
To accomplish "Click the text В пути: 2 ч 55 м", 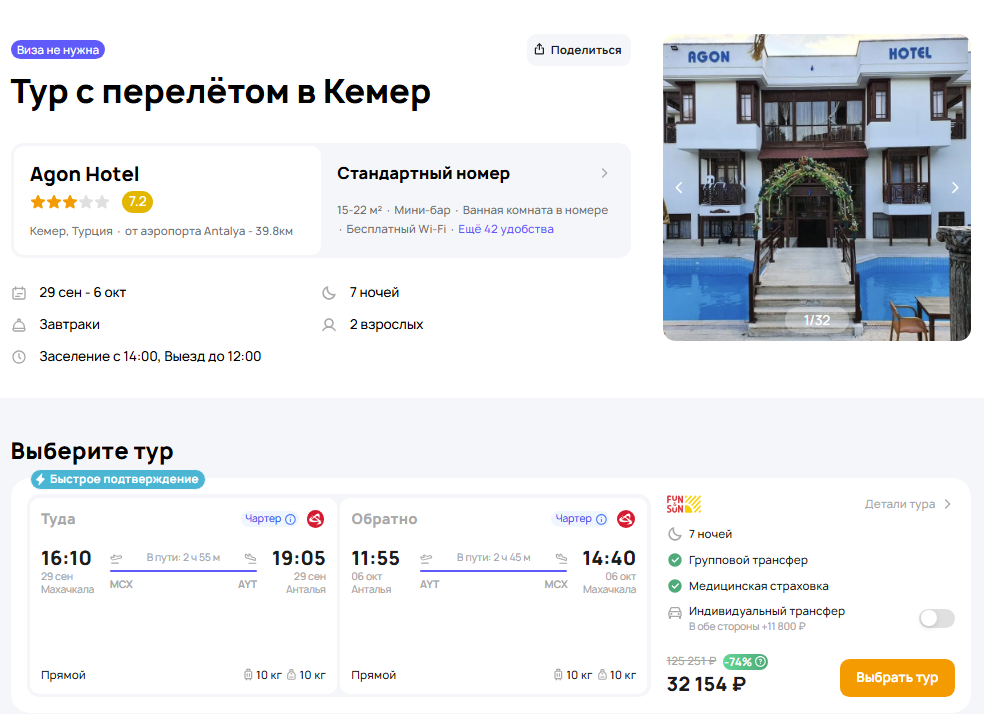I will (x=183, y=557).
